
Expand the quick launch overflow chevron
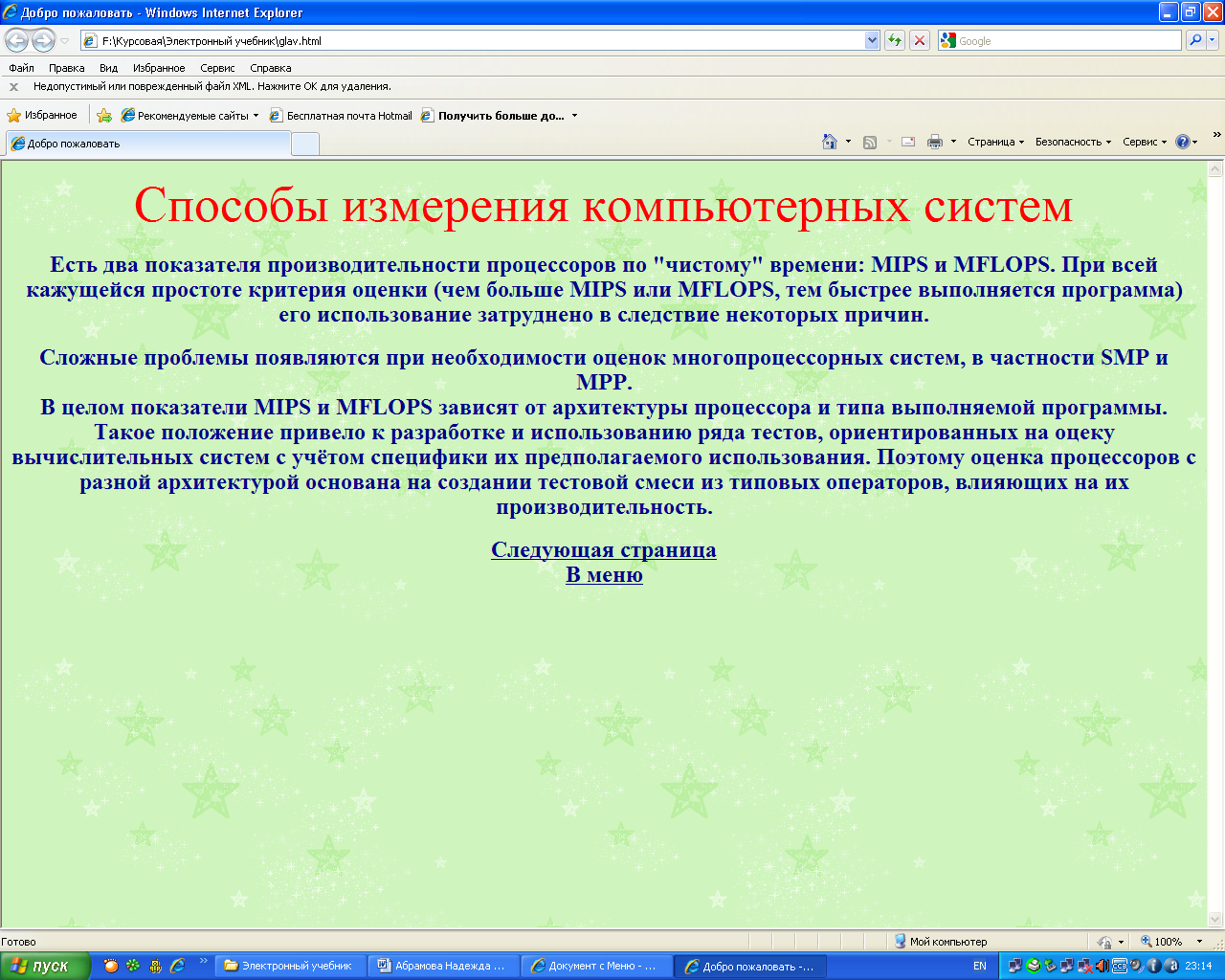click(x=203, y=961)
